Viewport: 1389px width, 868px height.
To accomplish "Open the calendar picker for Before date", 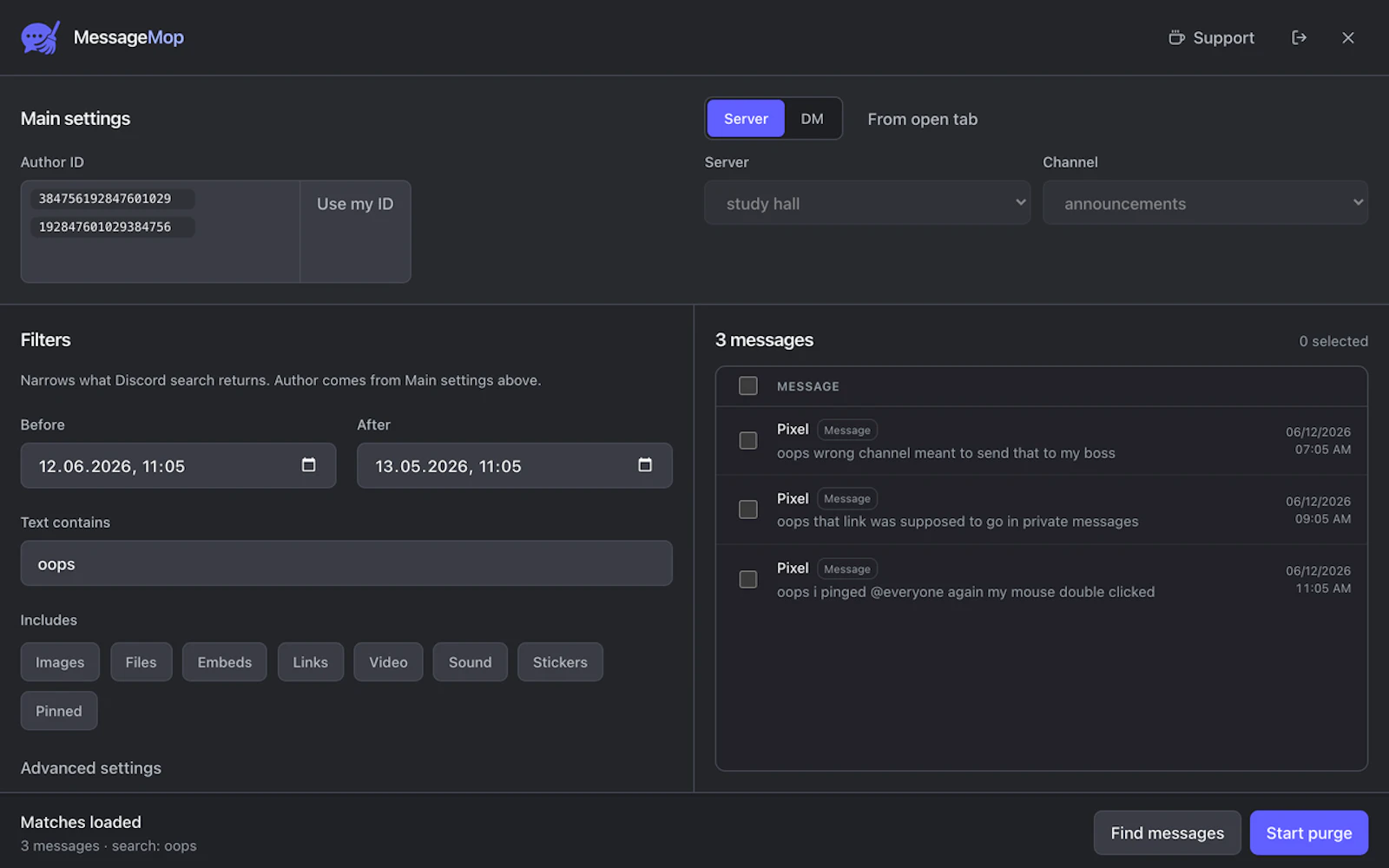I will [x=308, y=465].
